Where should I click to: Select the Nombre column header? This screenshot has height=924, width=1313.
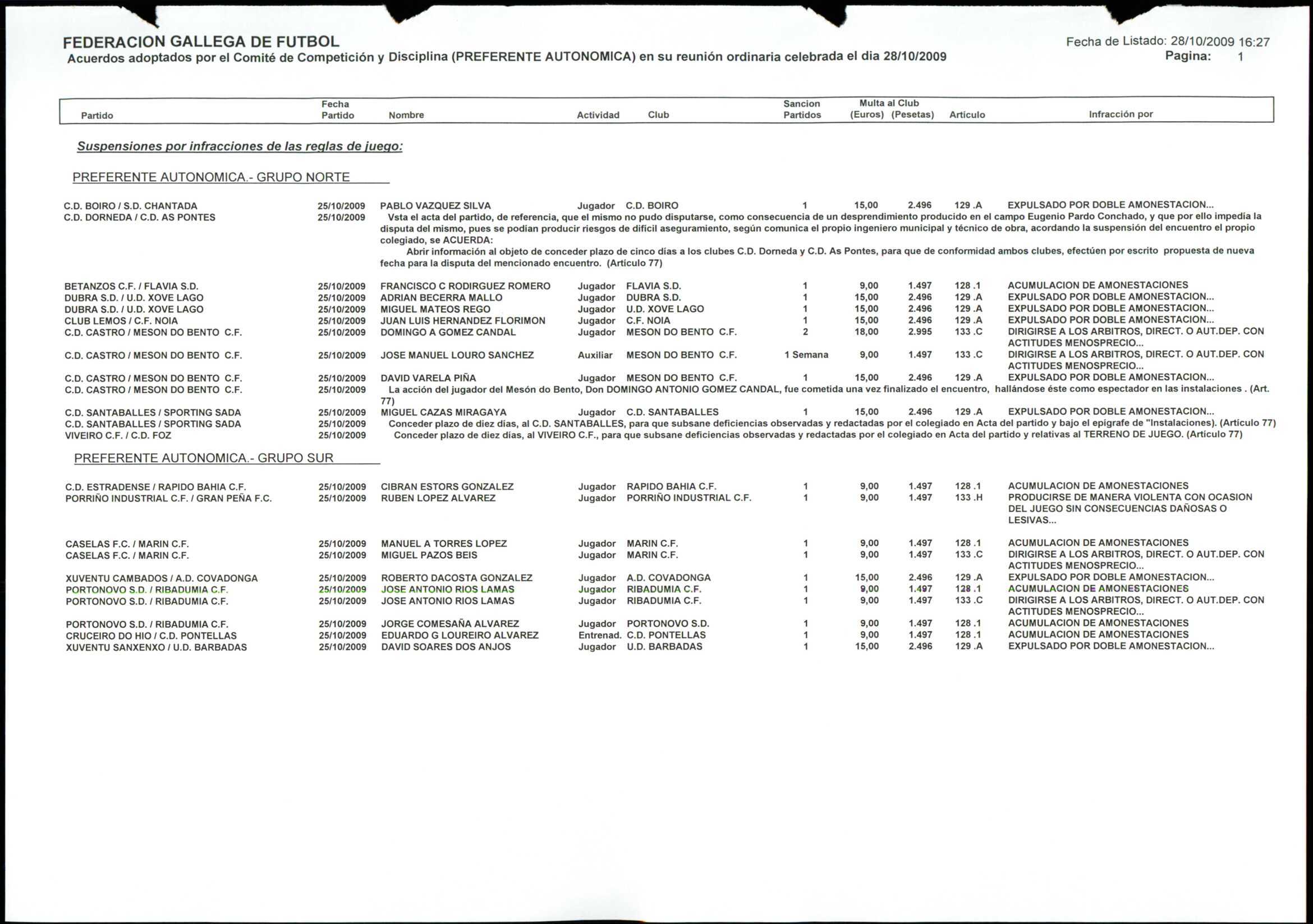(x=406, y=115)
